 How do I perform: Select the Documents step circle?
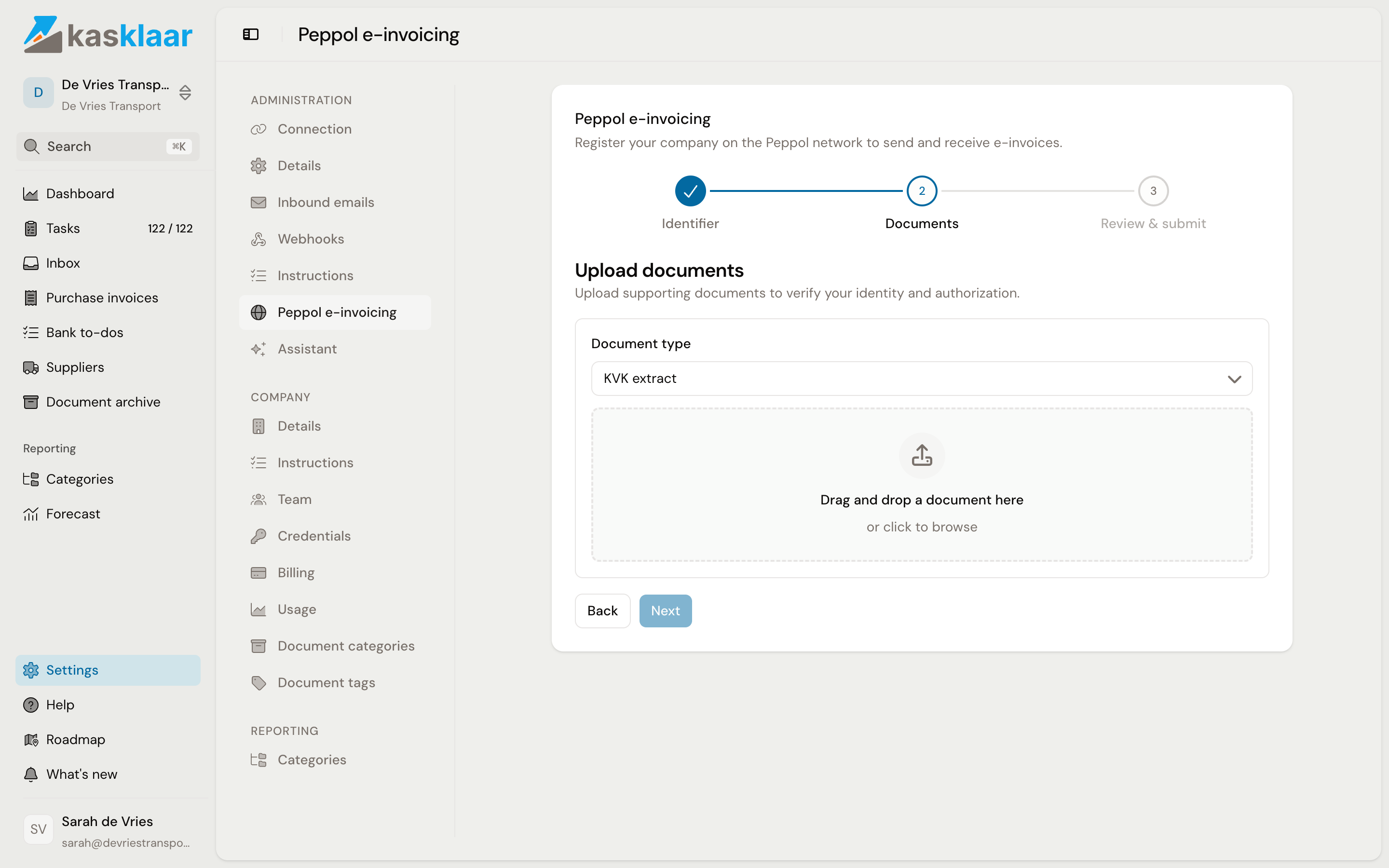(922, 191)
